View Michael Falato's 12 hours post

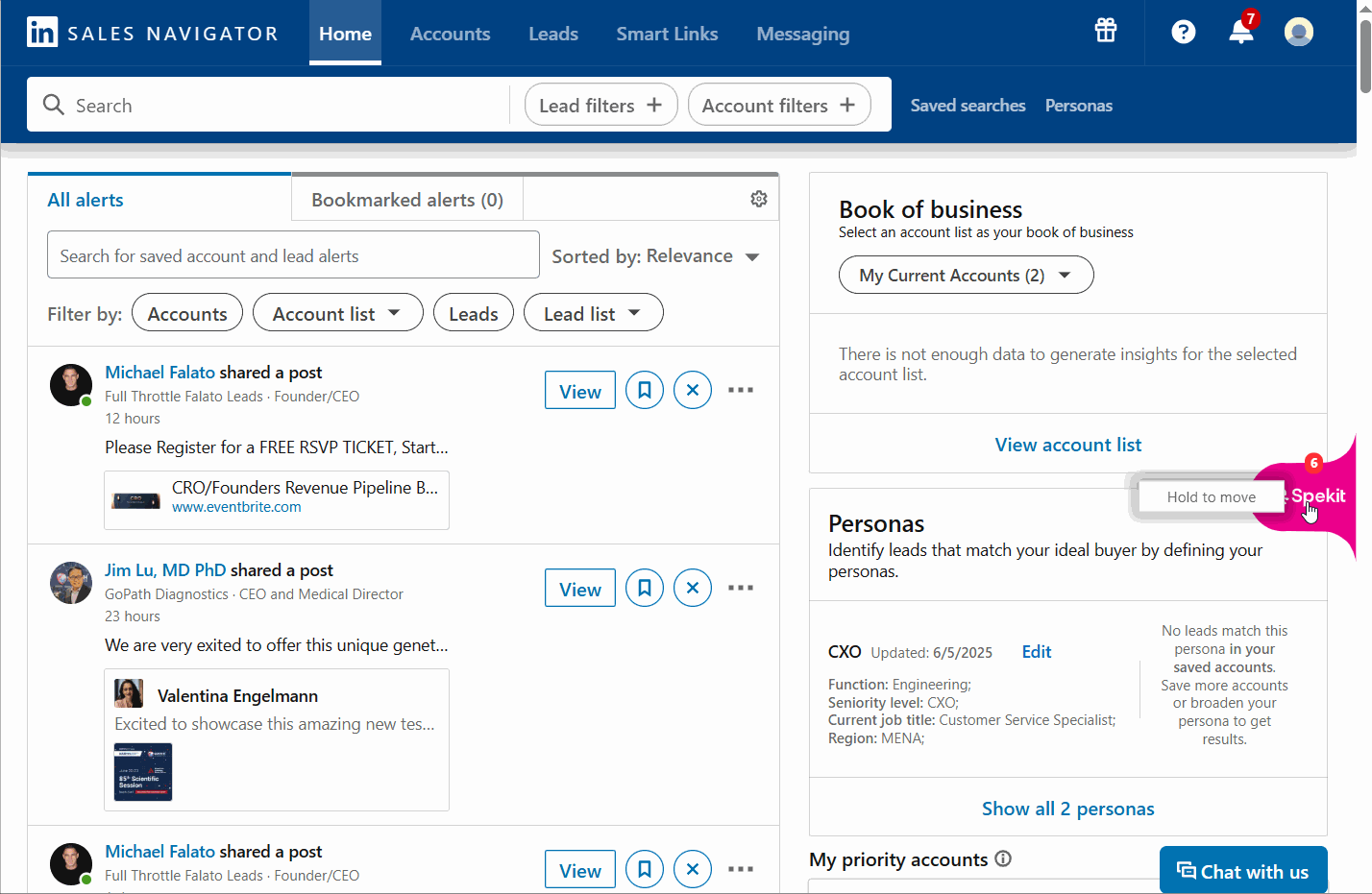point(580,390)
